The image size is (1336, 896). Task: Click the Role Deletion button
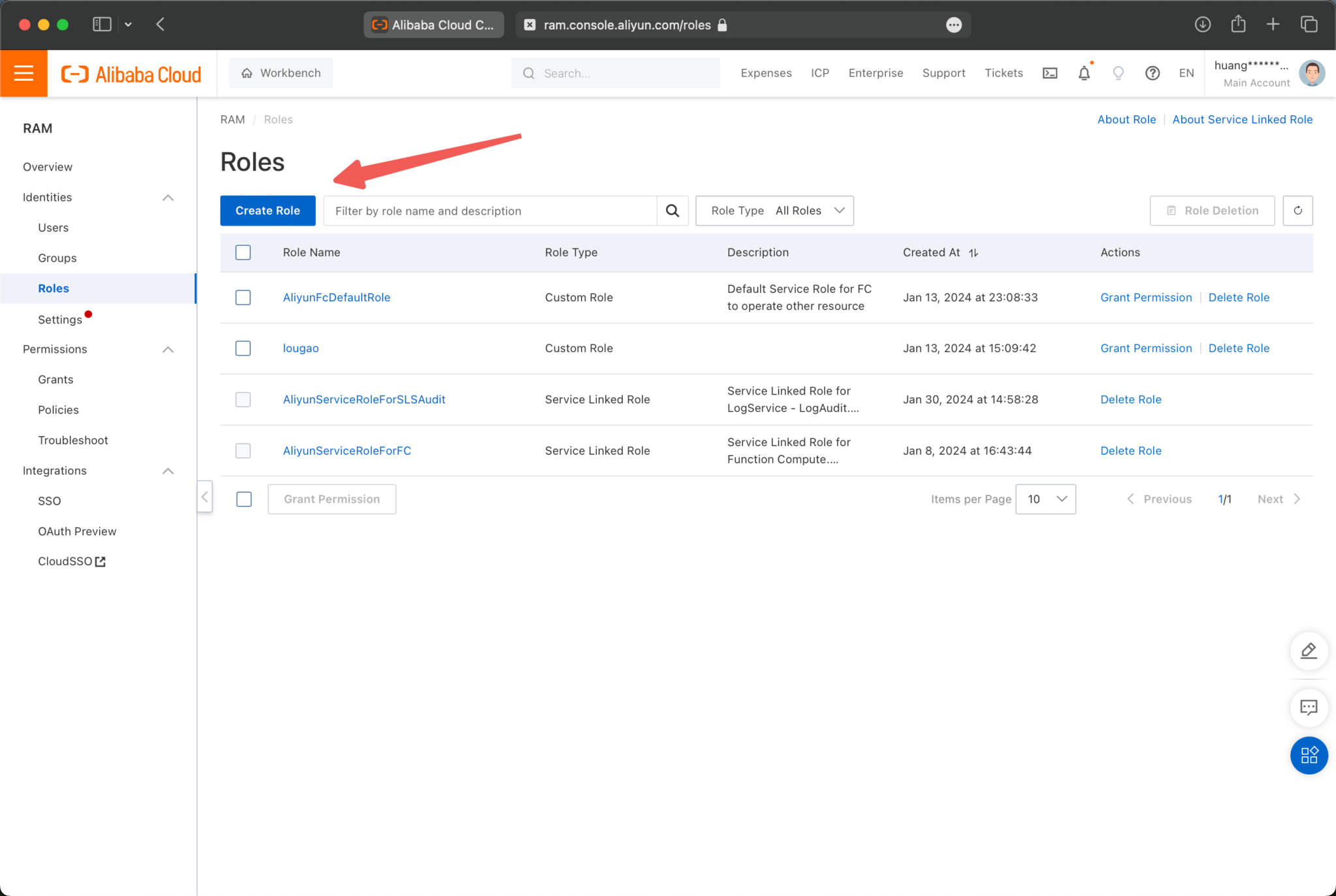(x=1212, y=211)
